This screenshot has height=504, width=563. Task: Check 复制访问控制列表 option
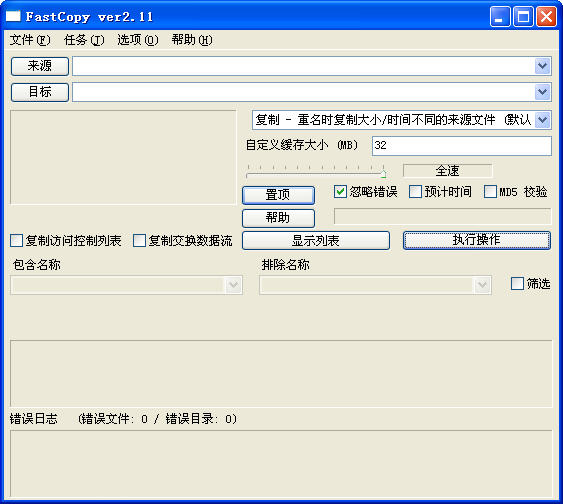(x=17, y=241)
